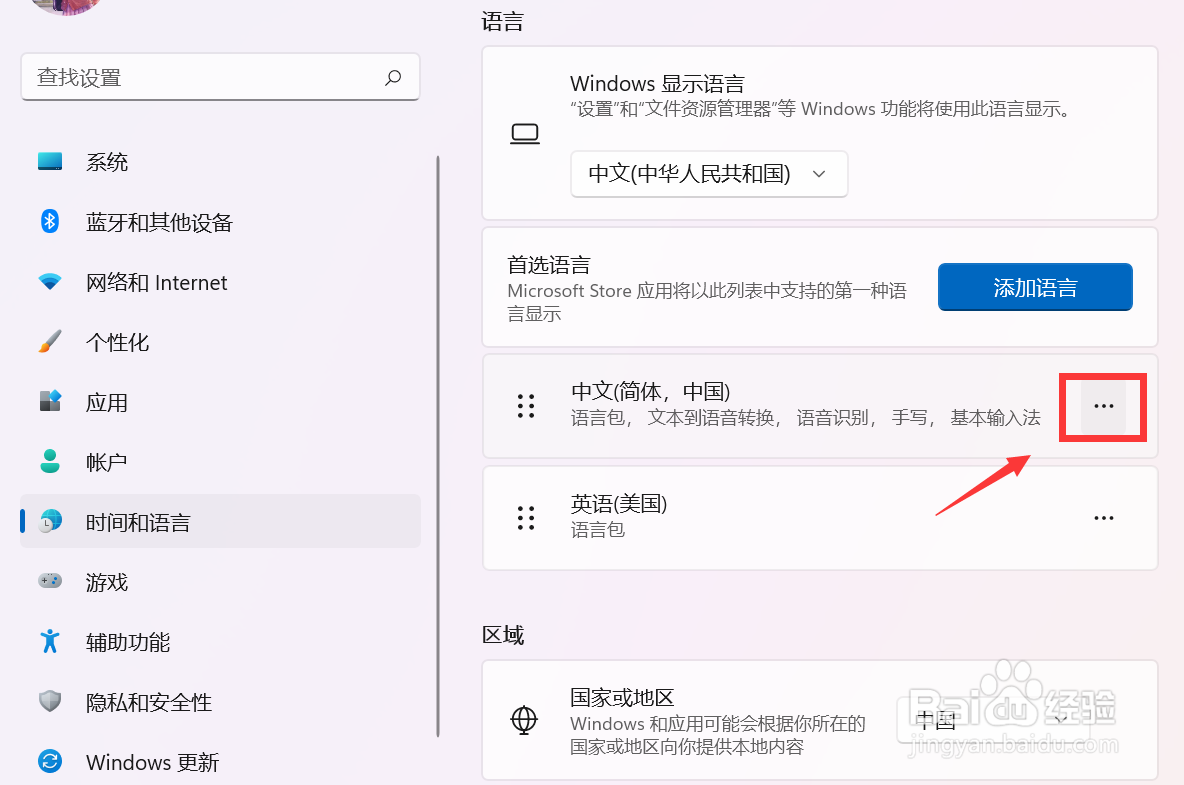Click the globe icon beside 国家或地区

coord(524,720)
